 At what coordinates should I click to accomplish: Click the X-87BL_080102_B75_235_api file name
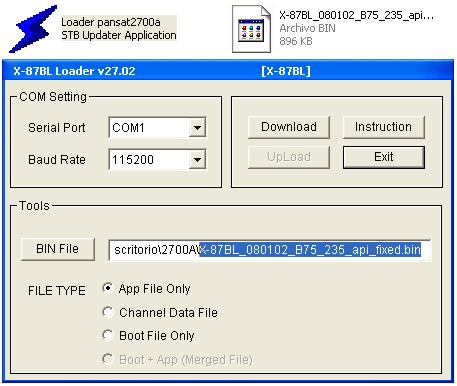pos(357,15)
